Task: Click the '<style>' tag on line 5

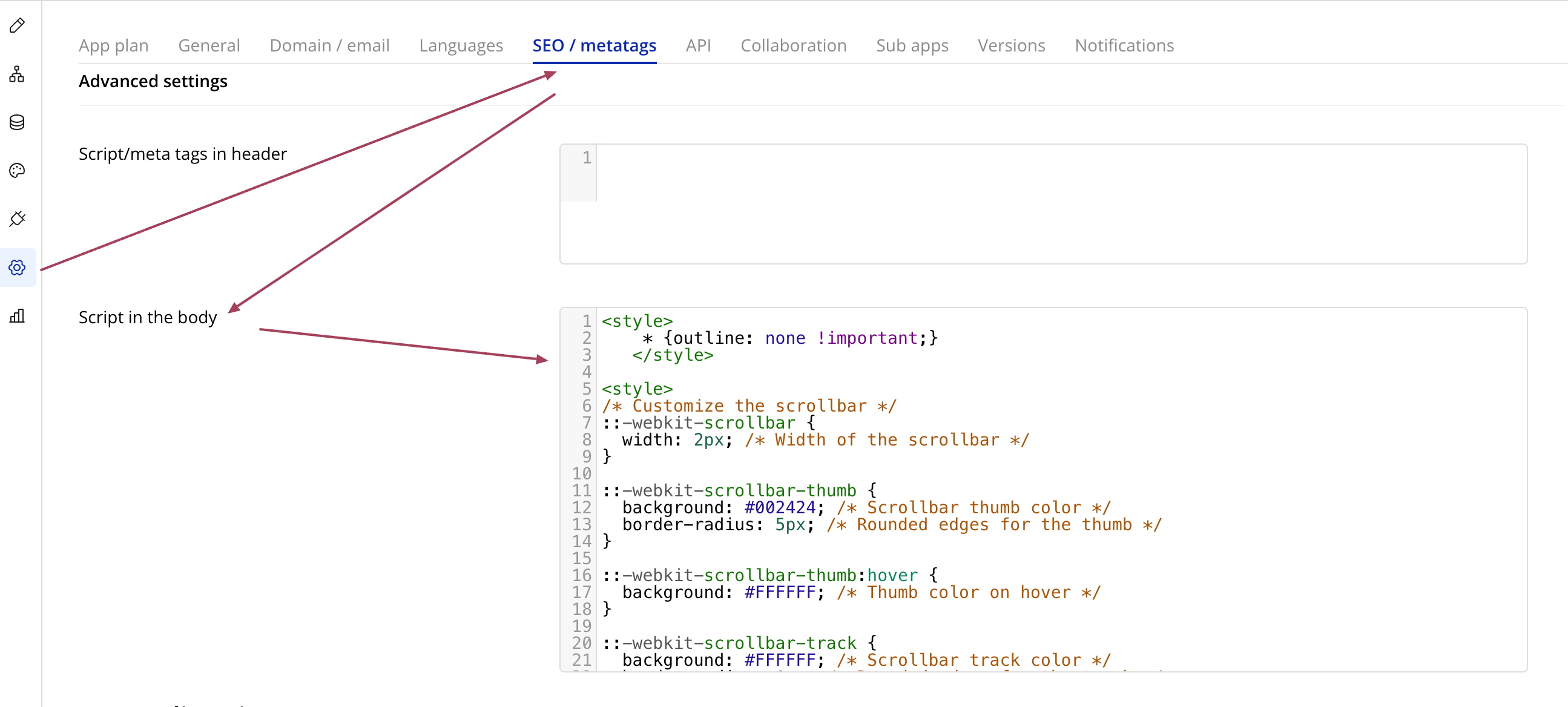Action: 637,389
